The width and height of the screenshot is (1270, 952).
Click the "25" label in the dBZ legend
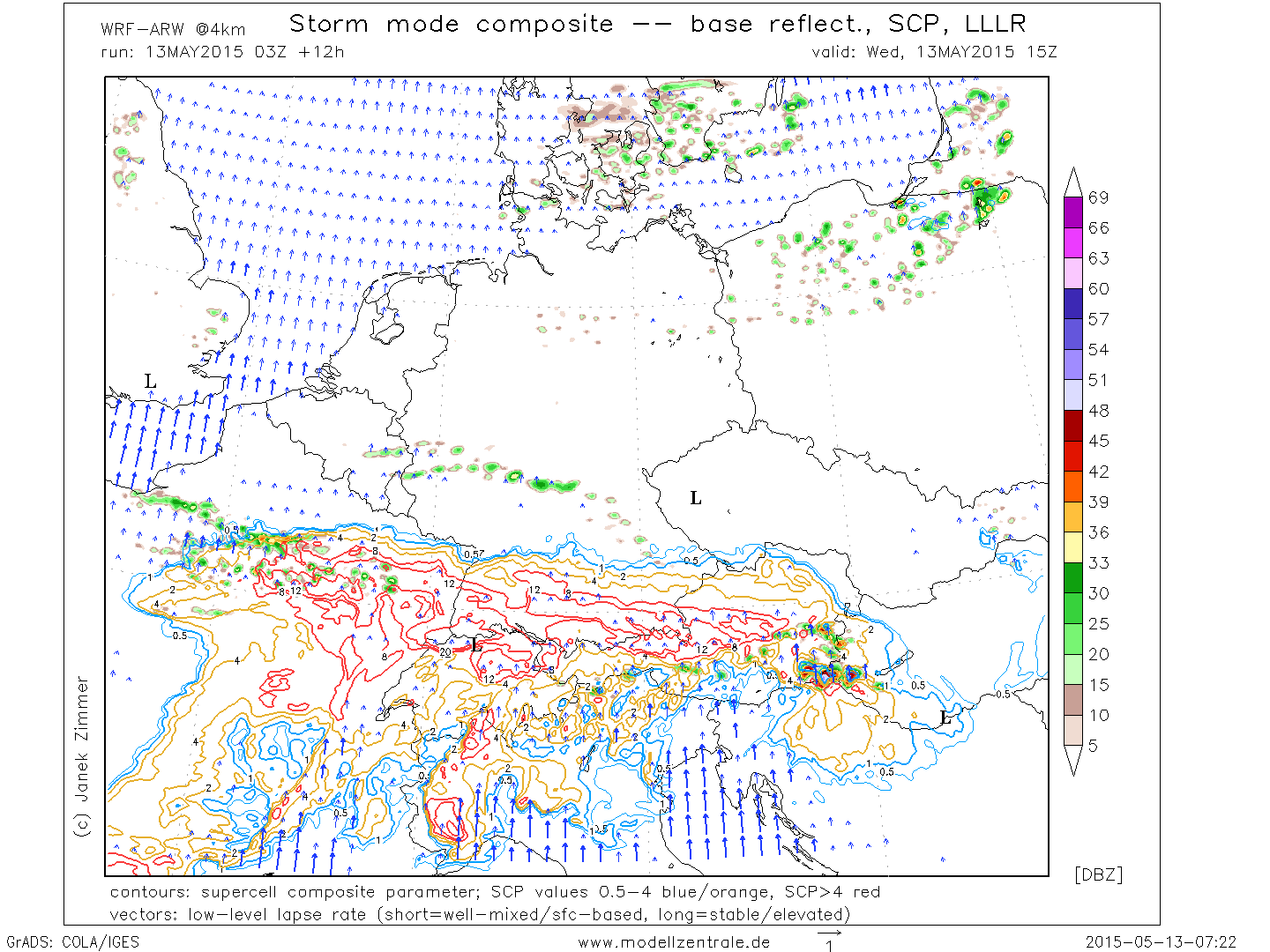pyautogui.click(x=1099, y=624)
